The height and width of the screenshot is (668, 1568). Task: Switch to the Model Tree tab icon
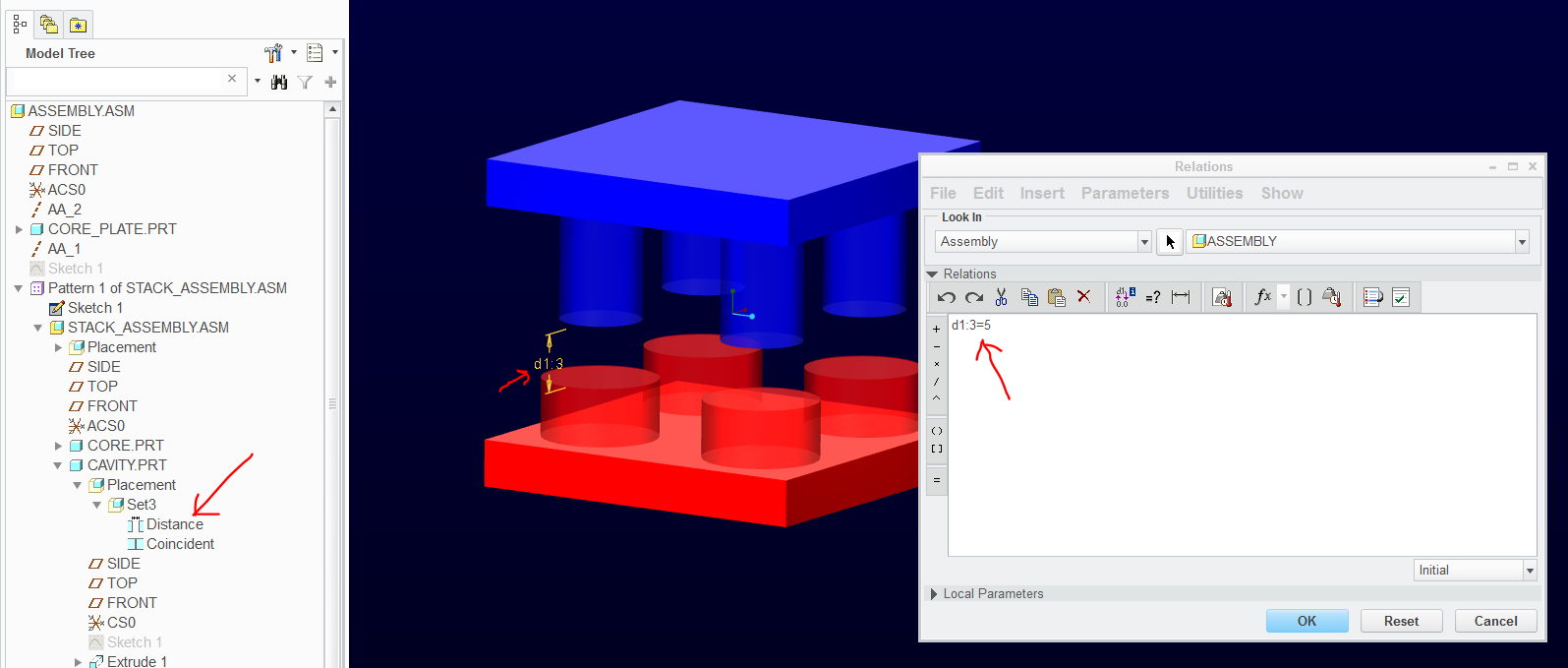[x=20, y=24]
